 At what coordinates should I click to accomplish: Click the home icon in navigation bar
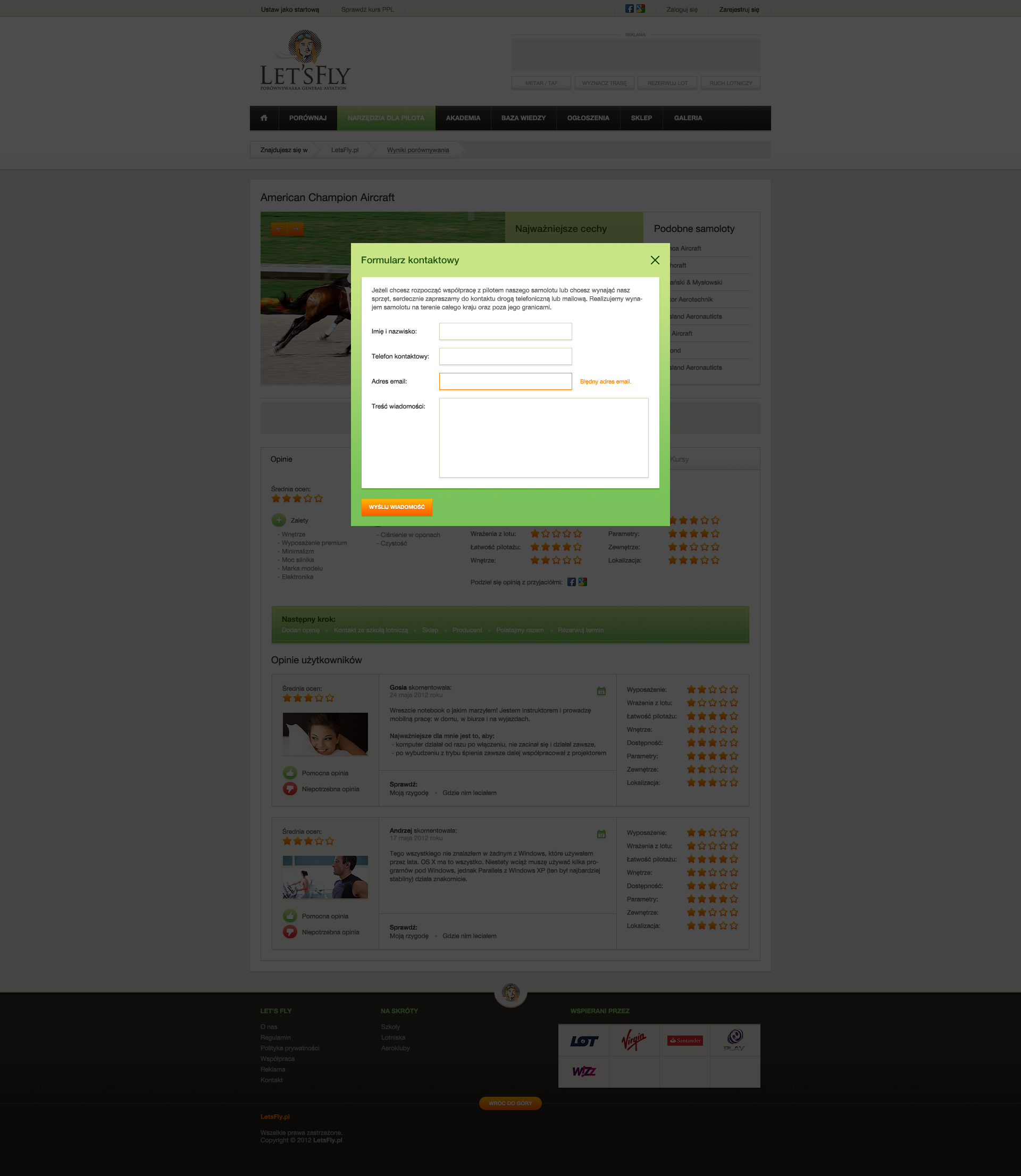[264, 118]
